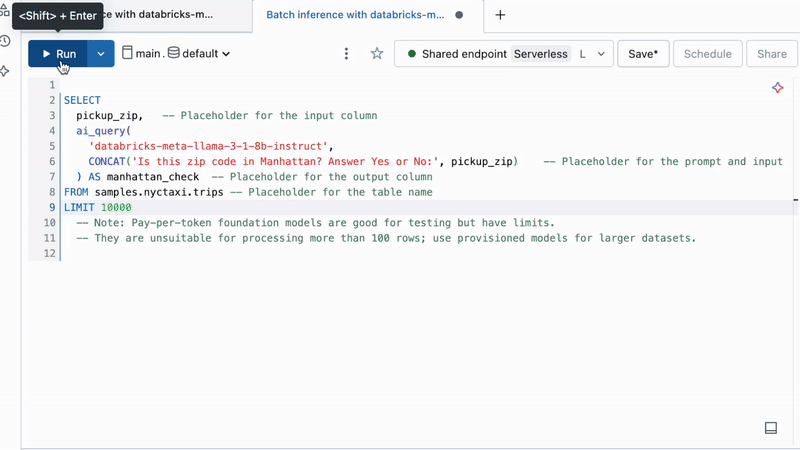
Task: Toggle the bottom results panel icon
Action: [771, 428]
